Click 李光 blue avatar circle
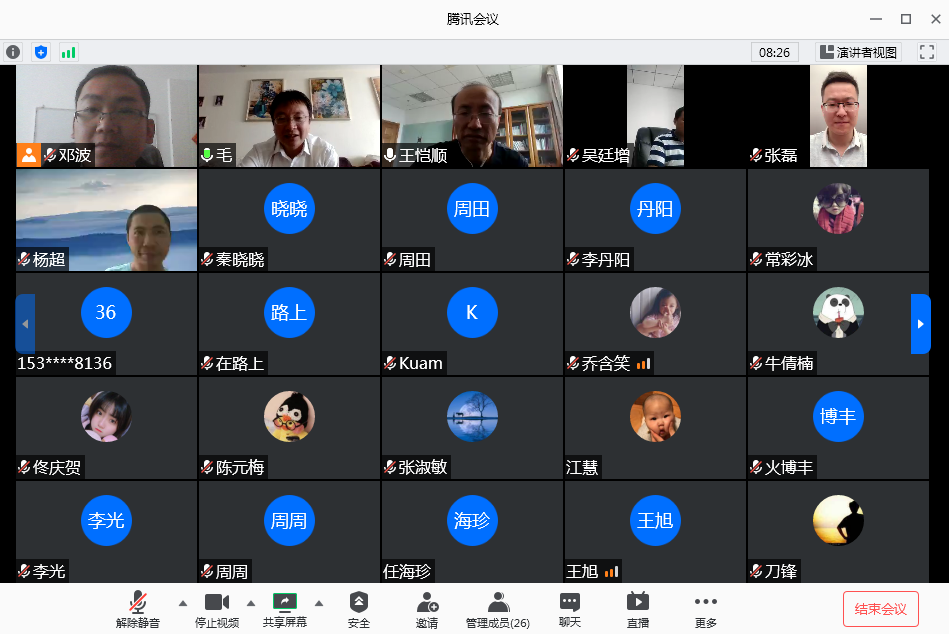 pyautogui.click(x=107, y=520)
